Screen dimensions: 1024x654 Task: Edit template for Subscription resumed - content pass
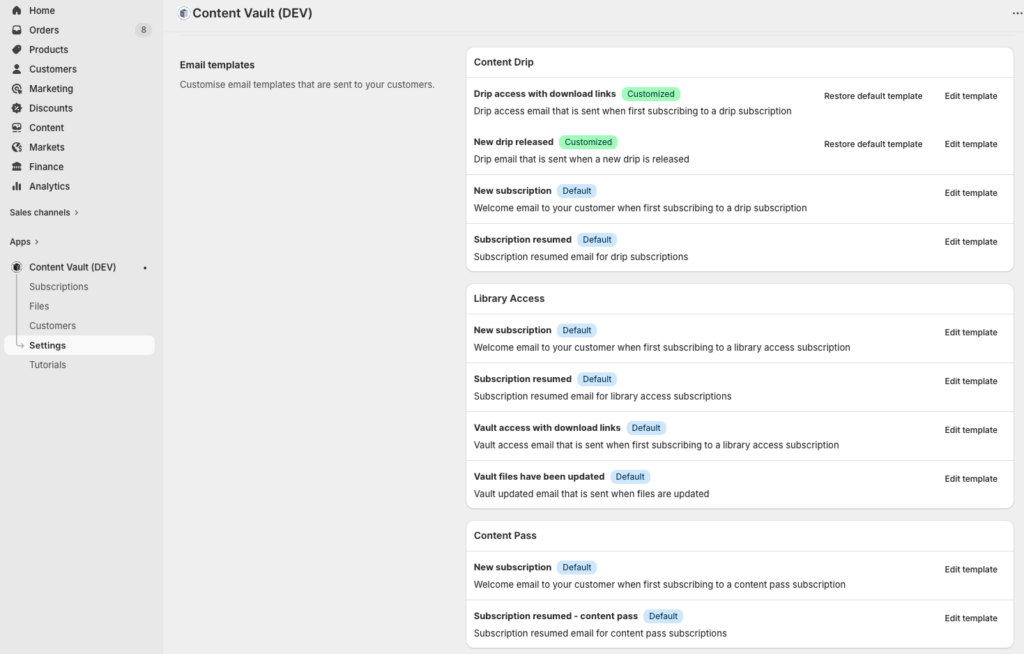[970, 618]
